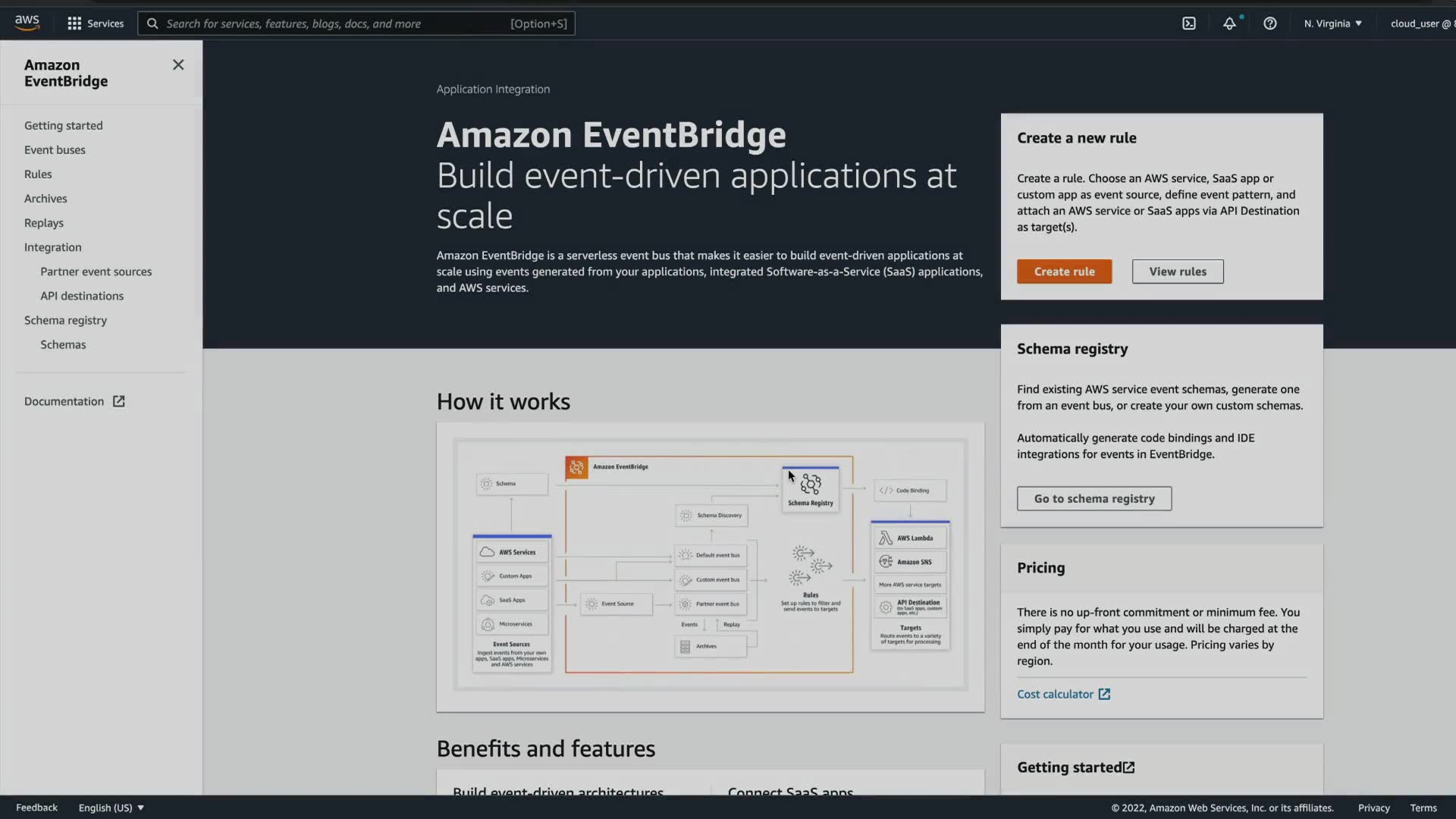This screenshot has height=819, width=1456.
Task: Click the Documentation external link icon
Action: pyautogui.click(x=119, y=401)
